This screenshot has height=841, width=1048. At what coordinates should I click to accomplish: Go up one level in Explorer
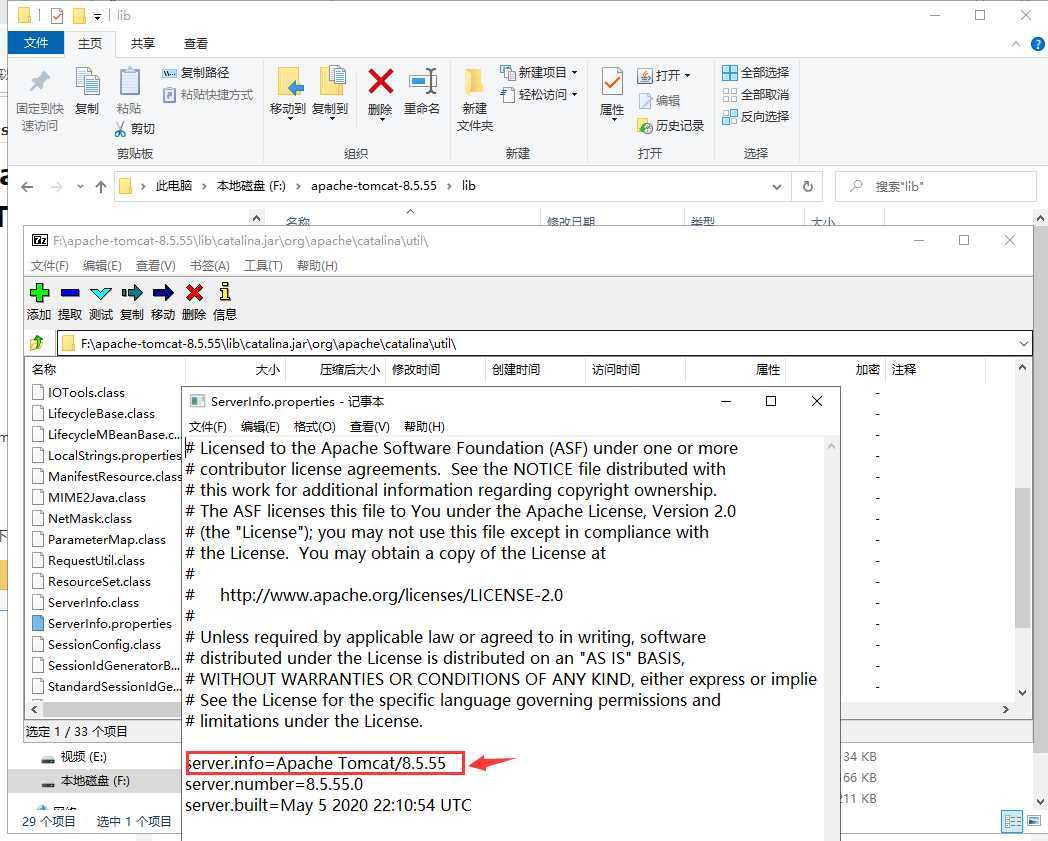[101, 187]
